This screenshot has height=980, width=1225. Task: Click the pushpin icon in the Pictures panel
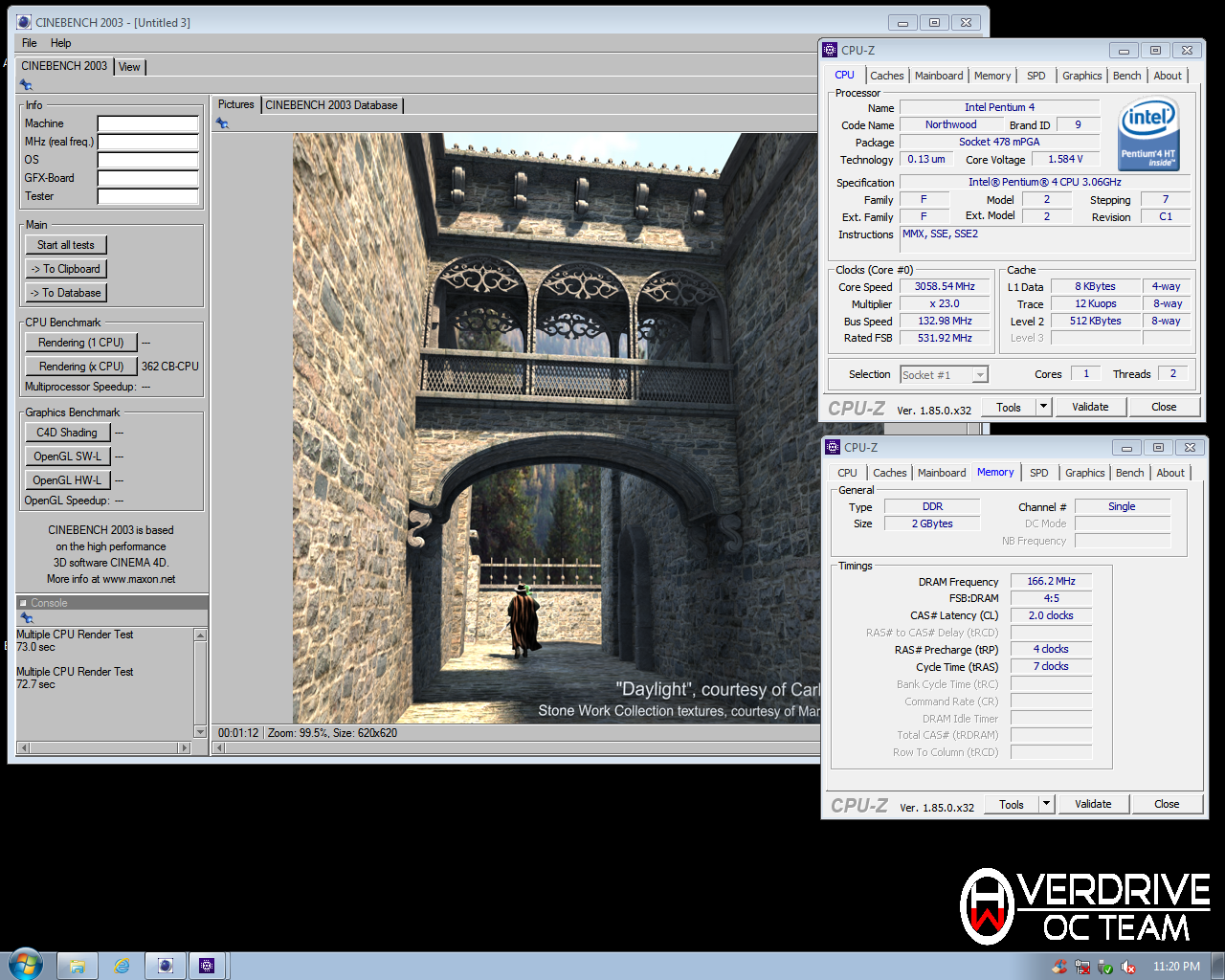(222, 123)
